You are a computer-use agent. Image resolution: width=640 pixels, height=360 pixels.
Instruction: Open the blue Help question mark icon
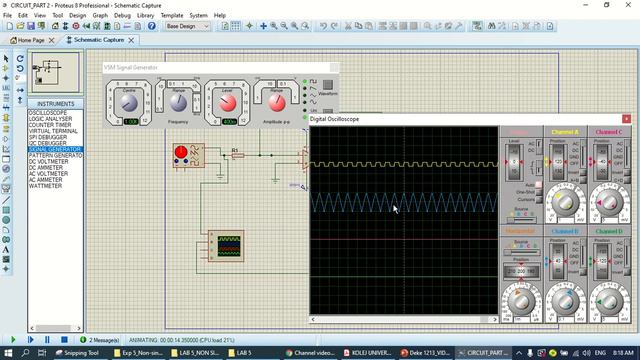[x=151, y=26]
